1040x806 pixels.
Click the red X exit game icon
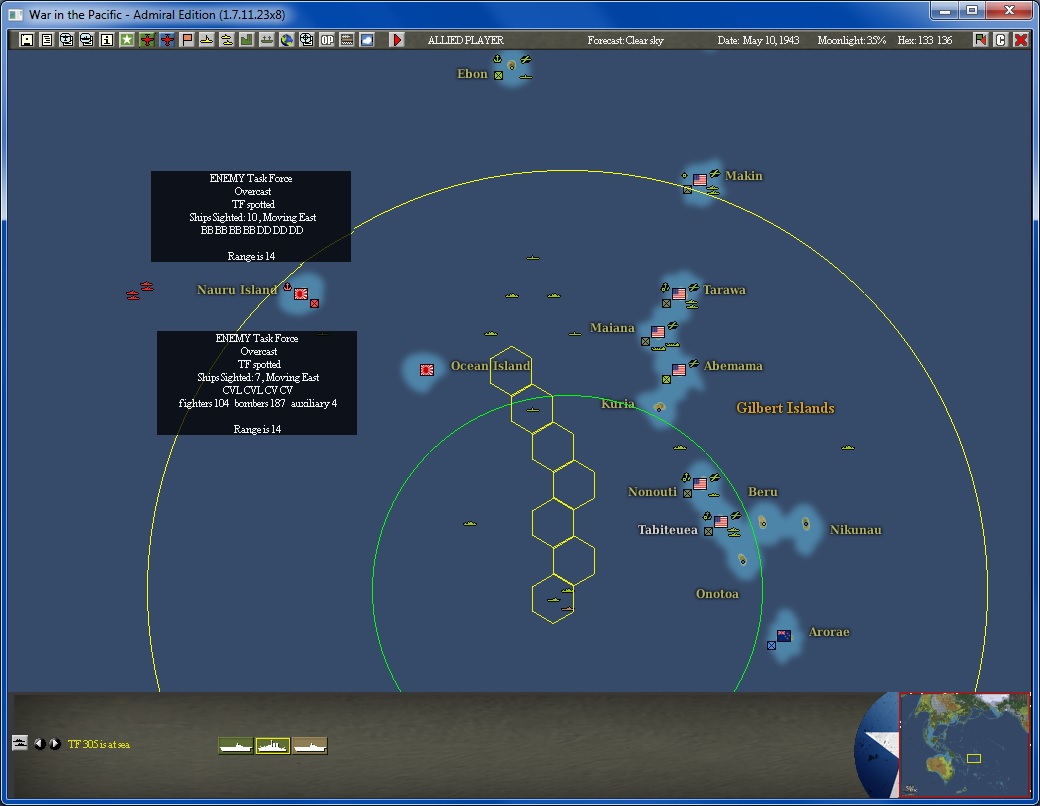click(1021, 40)
